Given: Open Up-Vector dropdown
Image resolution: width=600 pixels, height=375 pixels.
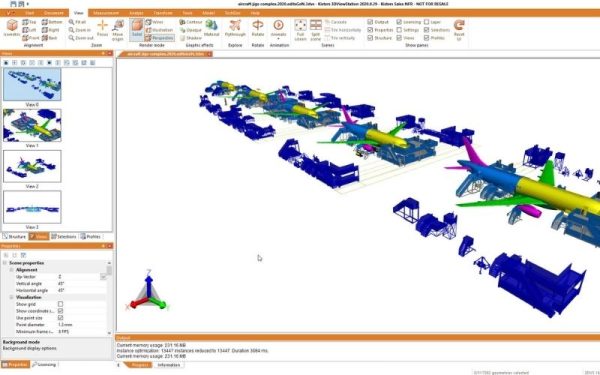Looking at the screenshot, I should [x=103, y=277].
